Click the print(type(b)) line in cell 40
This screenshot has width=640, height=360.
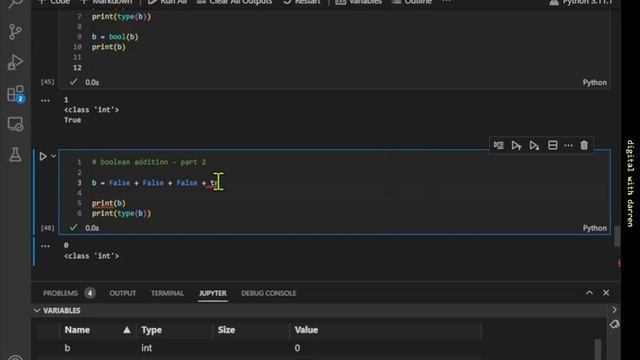coord(121,213)
